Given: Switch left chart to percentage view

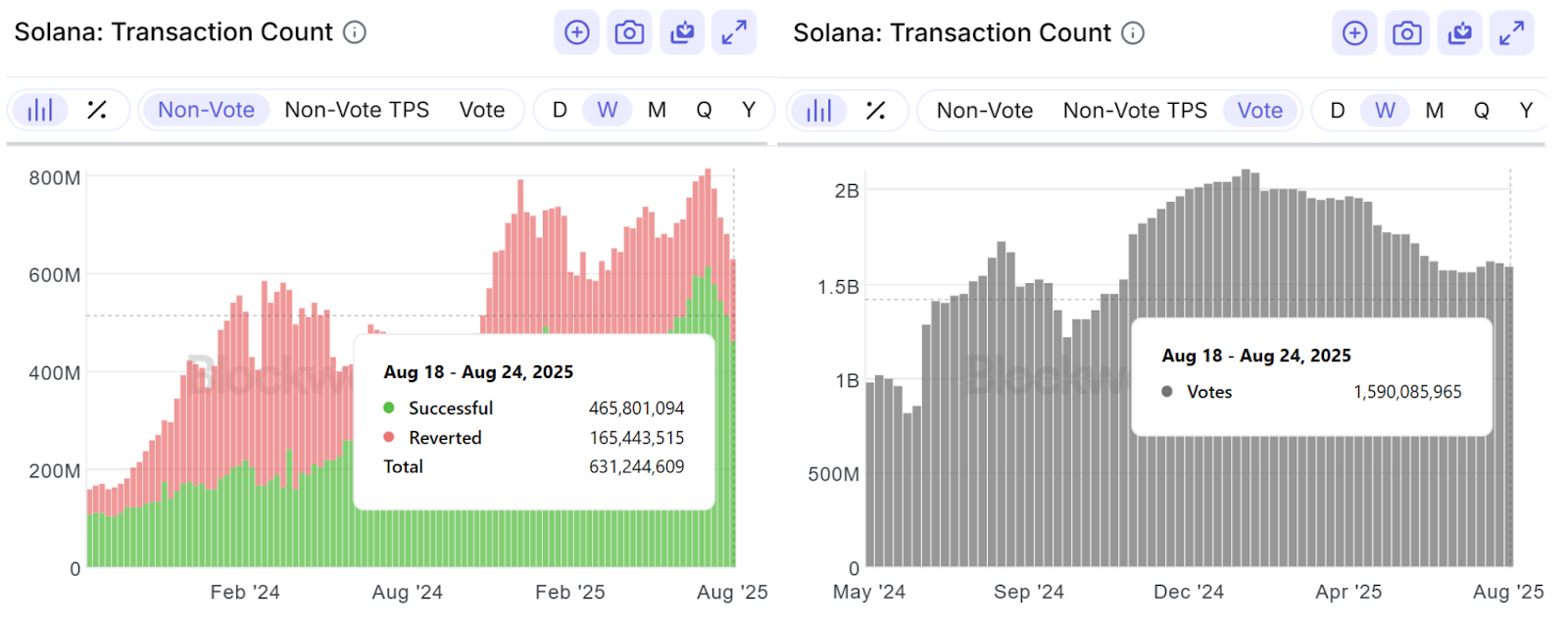Looking at the screenshot, I should point(97,110).
